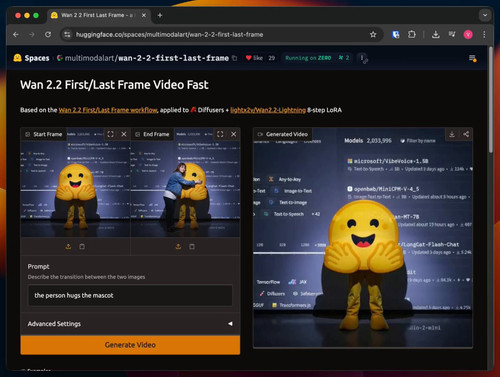This screenshot has height=377, width=500.
Task: Click Running on ZERO status badge
Action: [308, 58]
